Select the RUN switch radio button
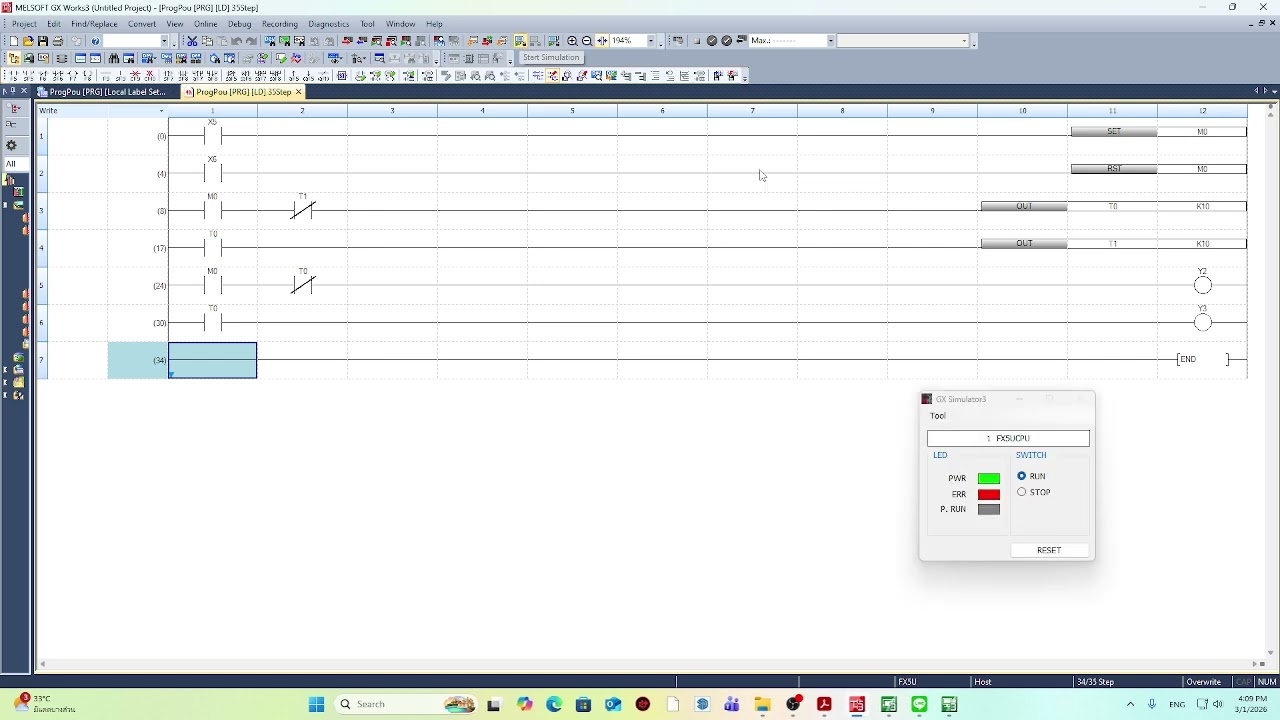 coord(1022,476)
